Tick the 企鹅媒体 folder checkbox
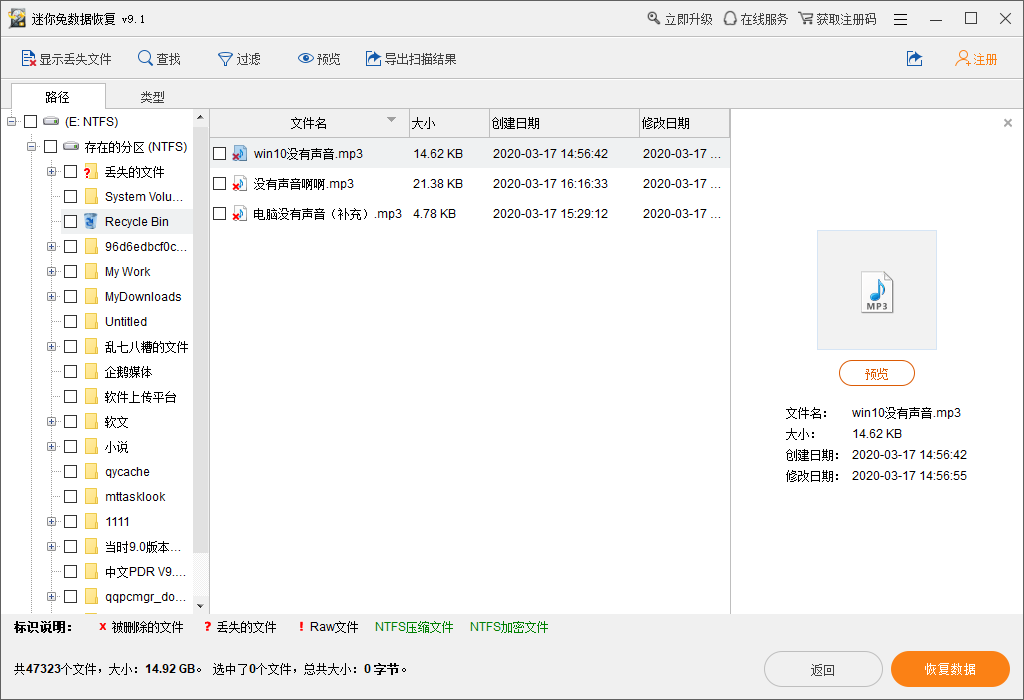This screenshot has width=1024, height=700. click(x=71, y=372)
